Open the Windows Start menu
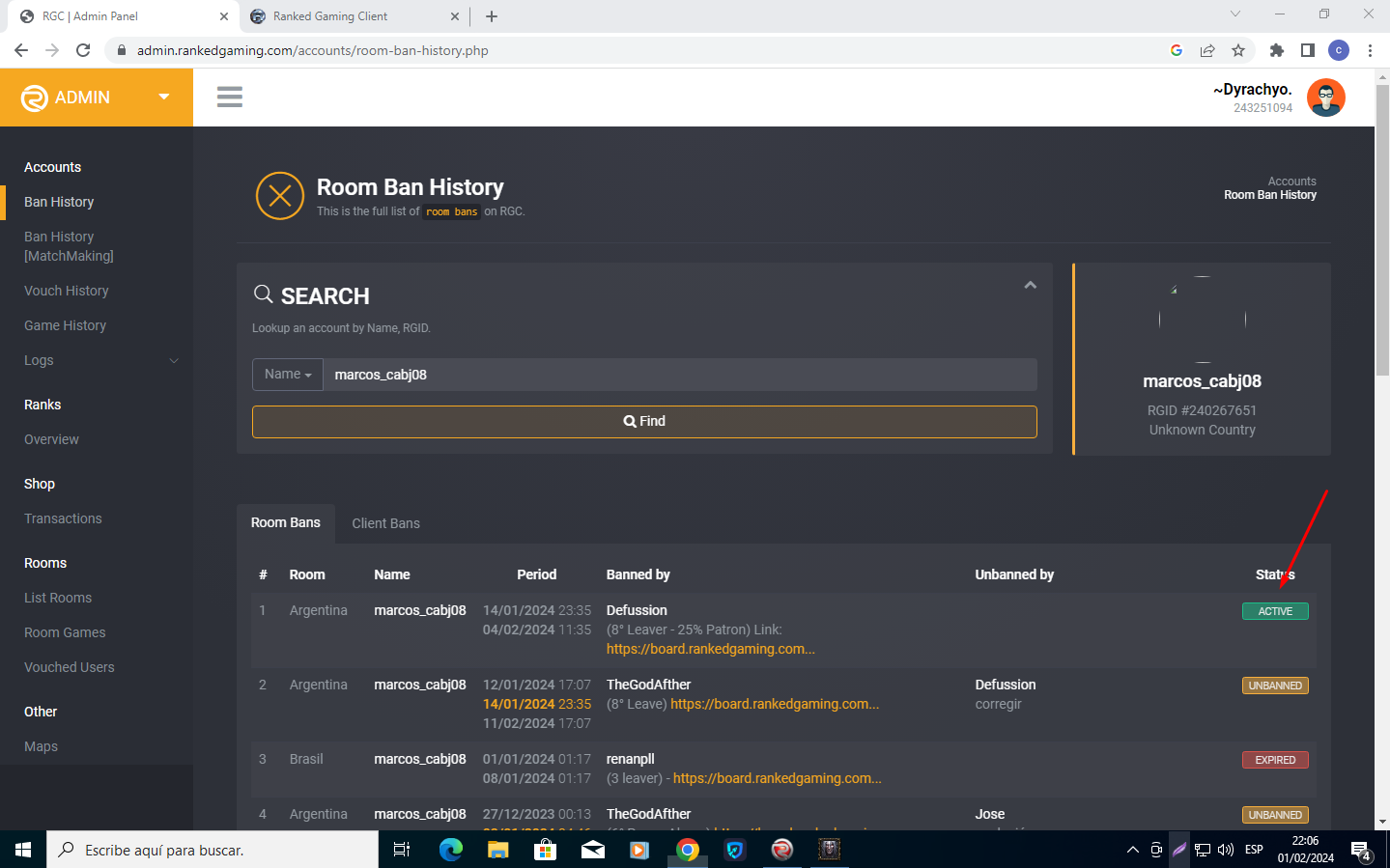Image resolution: width=1390 pixels, height=868 pixels. 23,850
